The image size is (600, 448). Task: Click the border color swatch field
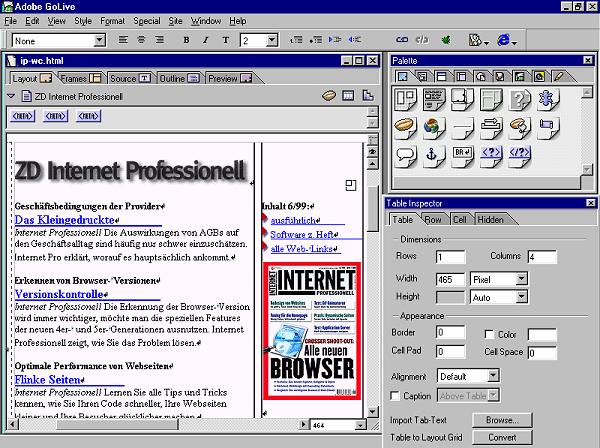(x=542, y=334)
